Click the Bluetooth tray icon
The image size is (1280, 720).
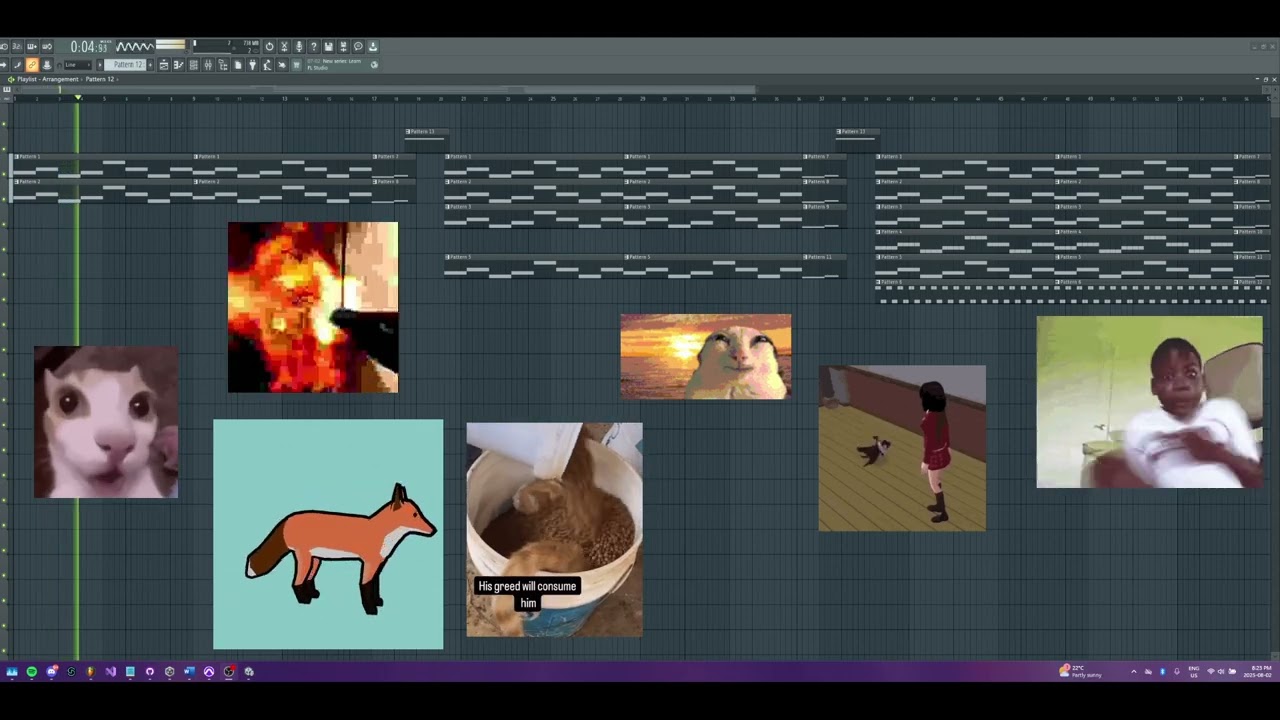pos(1162,672)
